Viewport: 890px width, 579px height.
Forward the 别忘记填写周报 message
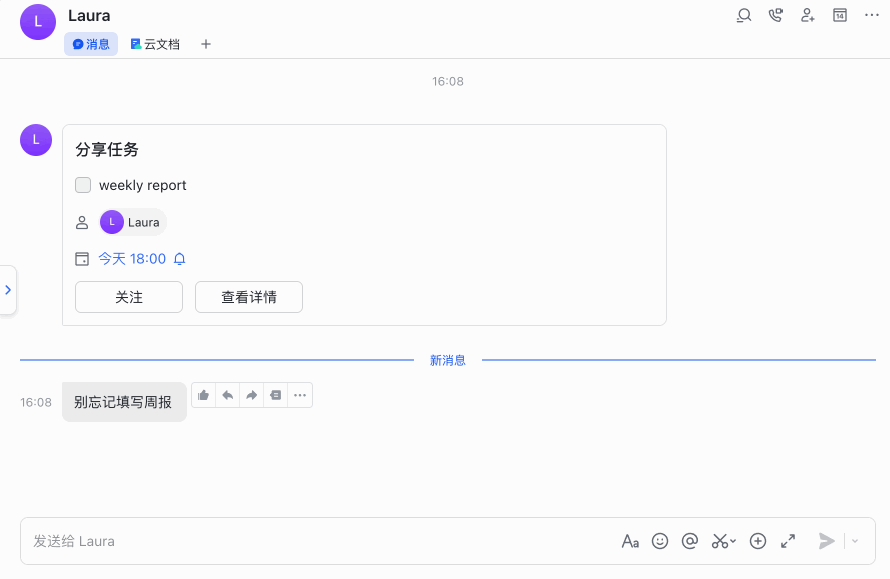coord(251,395)
